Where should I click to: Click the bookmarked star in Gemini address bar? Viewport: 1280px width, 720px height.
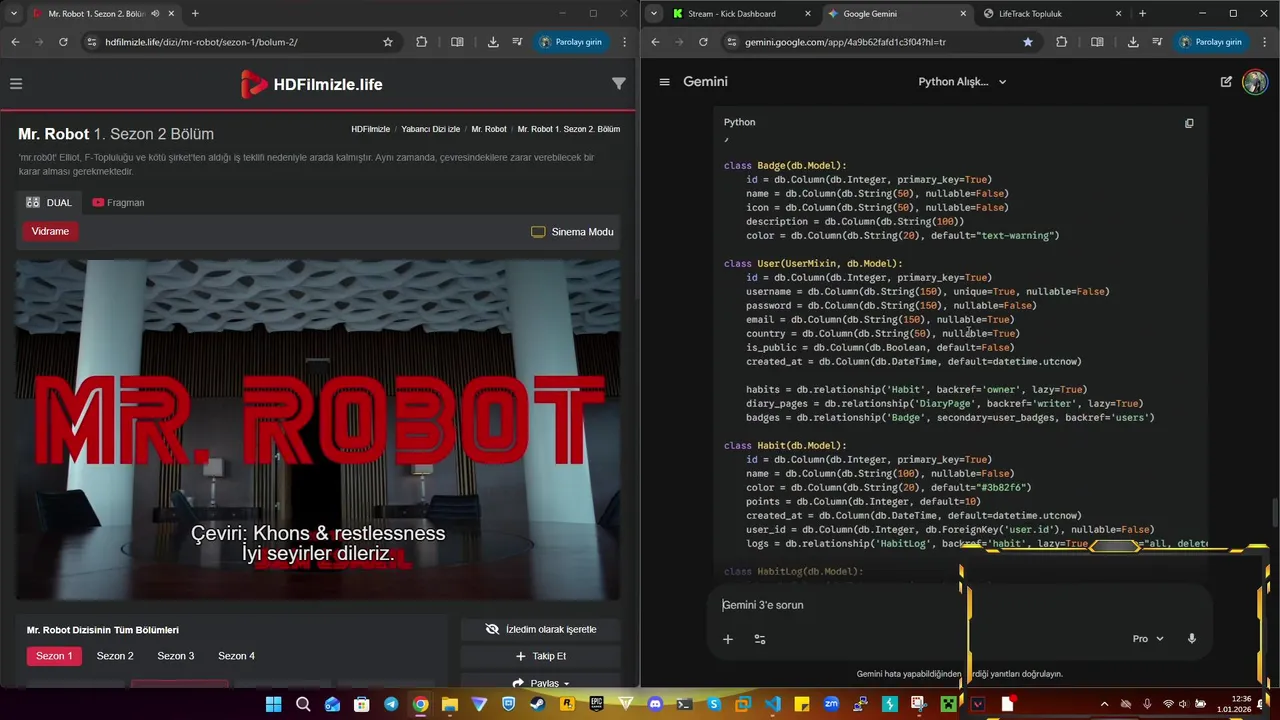click(1028, 42)
